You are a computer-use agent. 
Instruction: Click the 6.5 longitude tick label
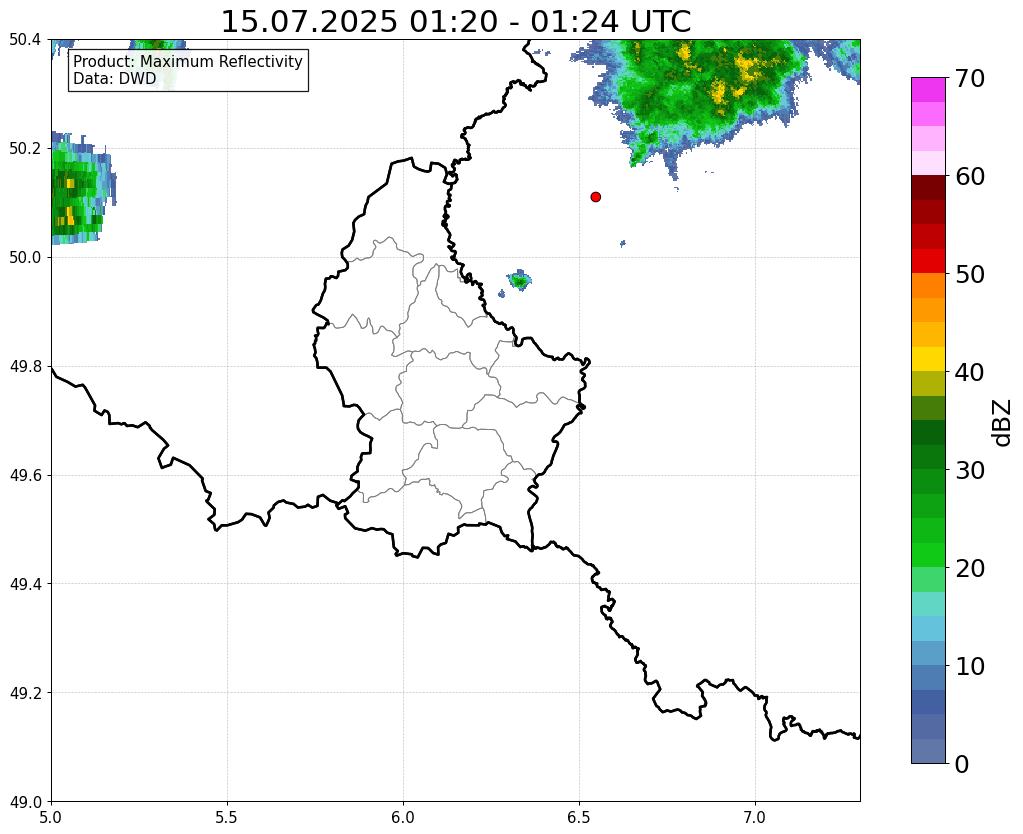[579, 817]
